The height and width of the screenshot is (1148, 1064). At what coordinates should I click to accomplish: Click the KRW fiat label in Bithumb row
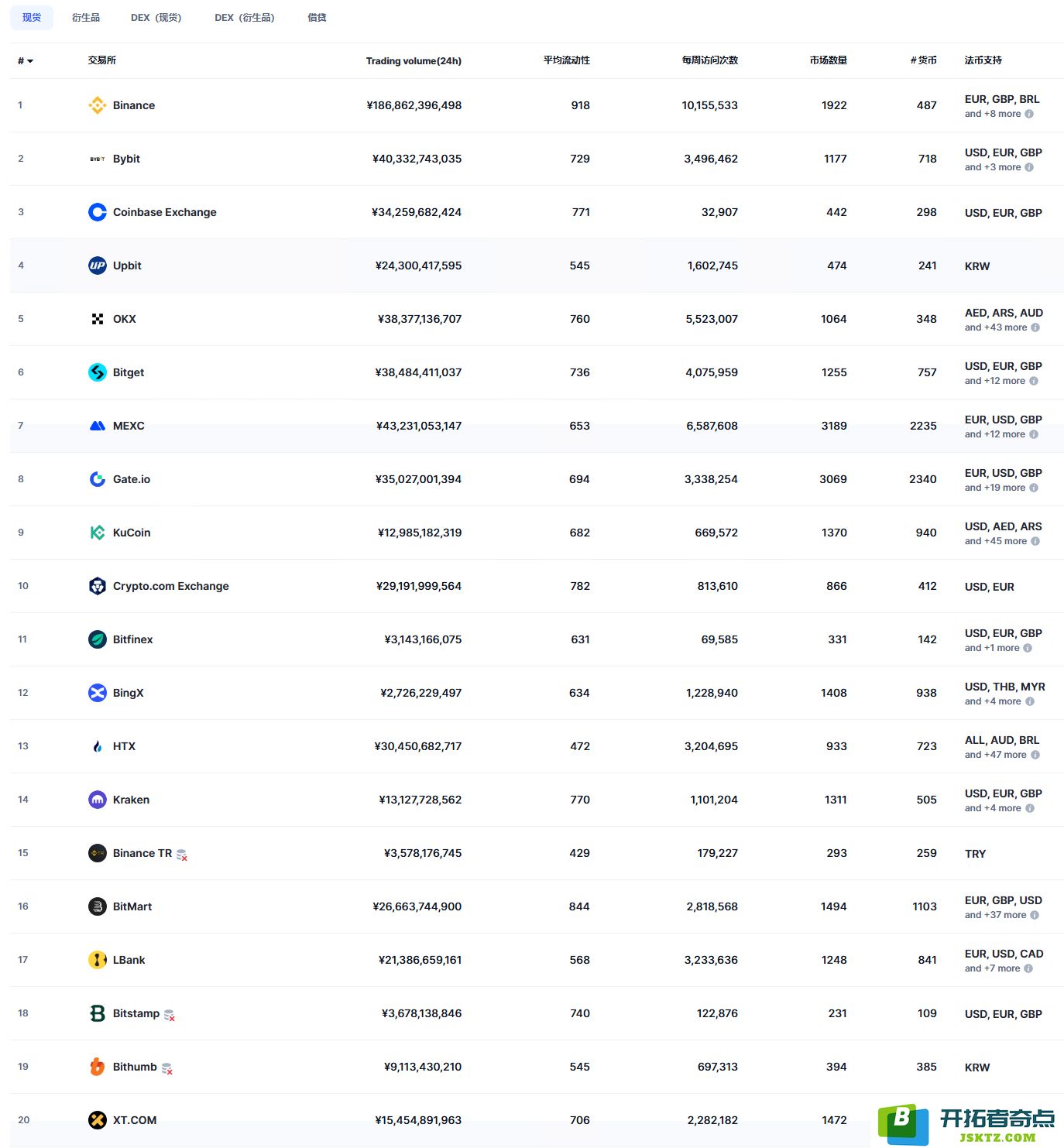click(977, 1067)
